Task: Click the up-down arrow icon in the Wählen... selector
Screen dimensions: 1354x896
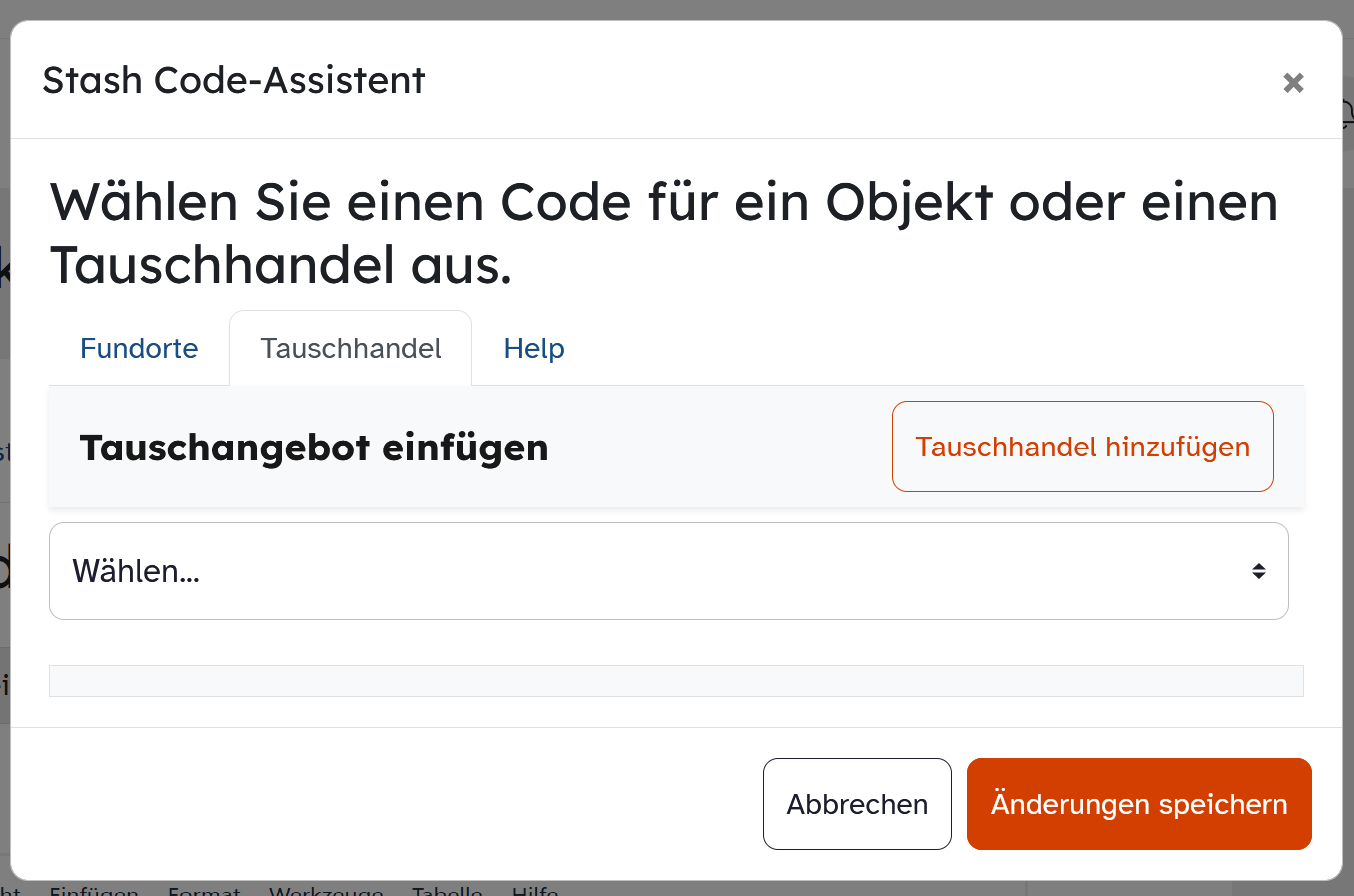Action: [x=1259, y=571]
